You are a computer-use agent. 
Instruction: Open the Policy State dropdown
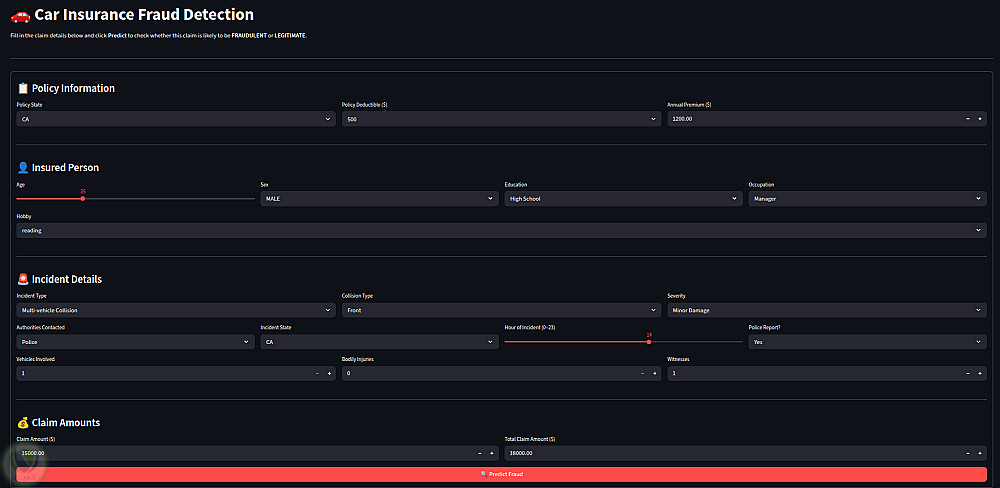(x=175, y=119)
